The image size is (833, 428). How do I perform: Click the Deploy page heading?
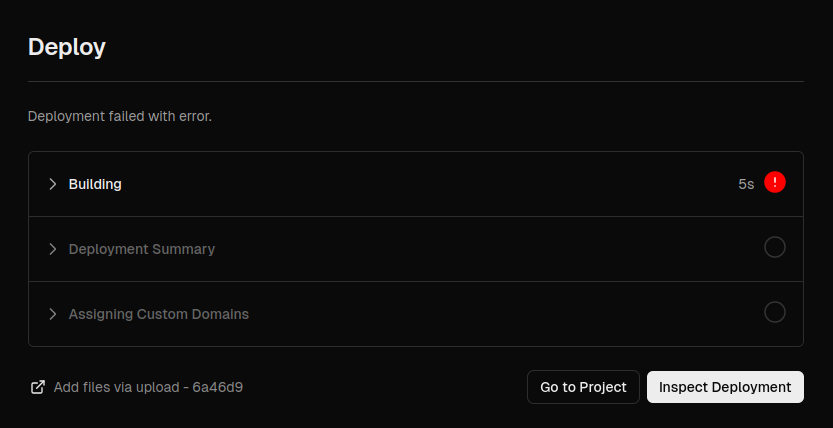[x=67, y=47]
